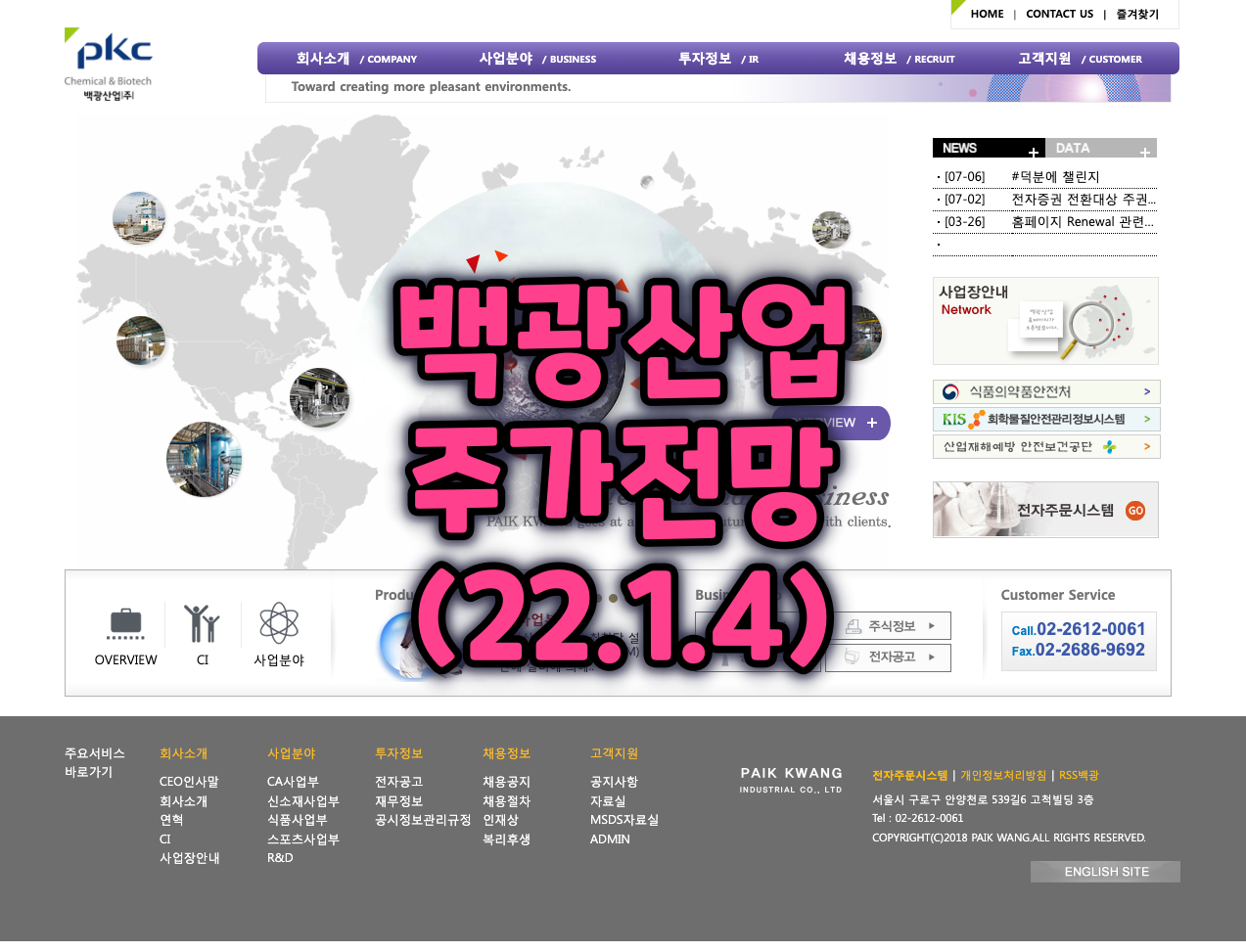Click the factory machinery photo bubble
1246x952 pixels.
coord(319,397)
